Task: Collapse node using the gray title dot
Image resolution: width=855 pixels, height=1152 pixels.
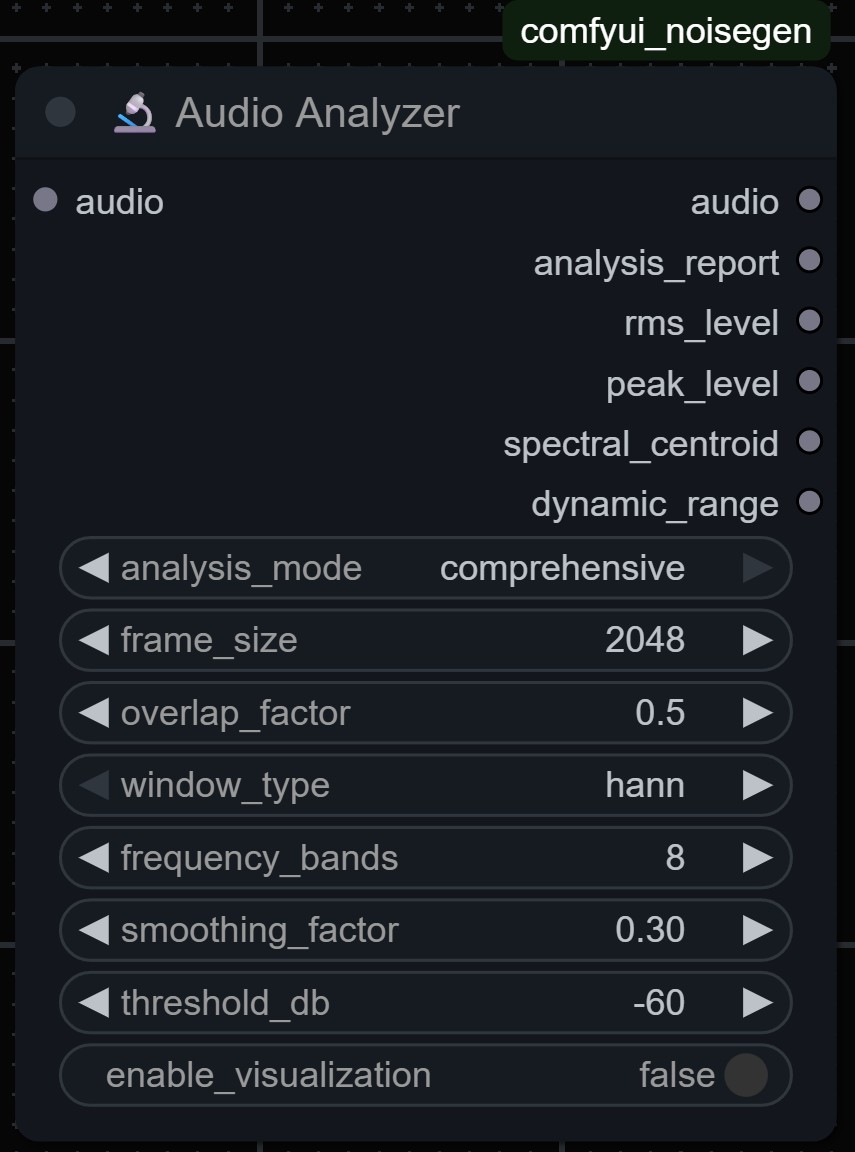Action: (x=60, y=112)
